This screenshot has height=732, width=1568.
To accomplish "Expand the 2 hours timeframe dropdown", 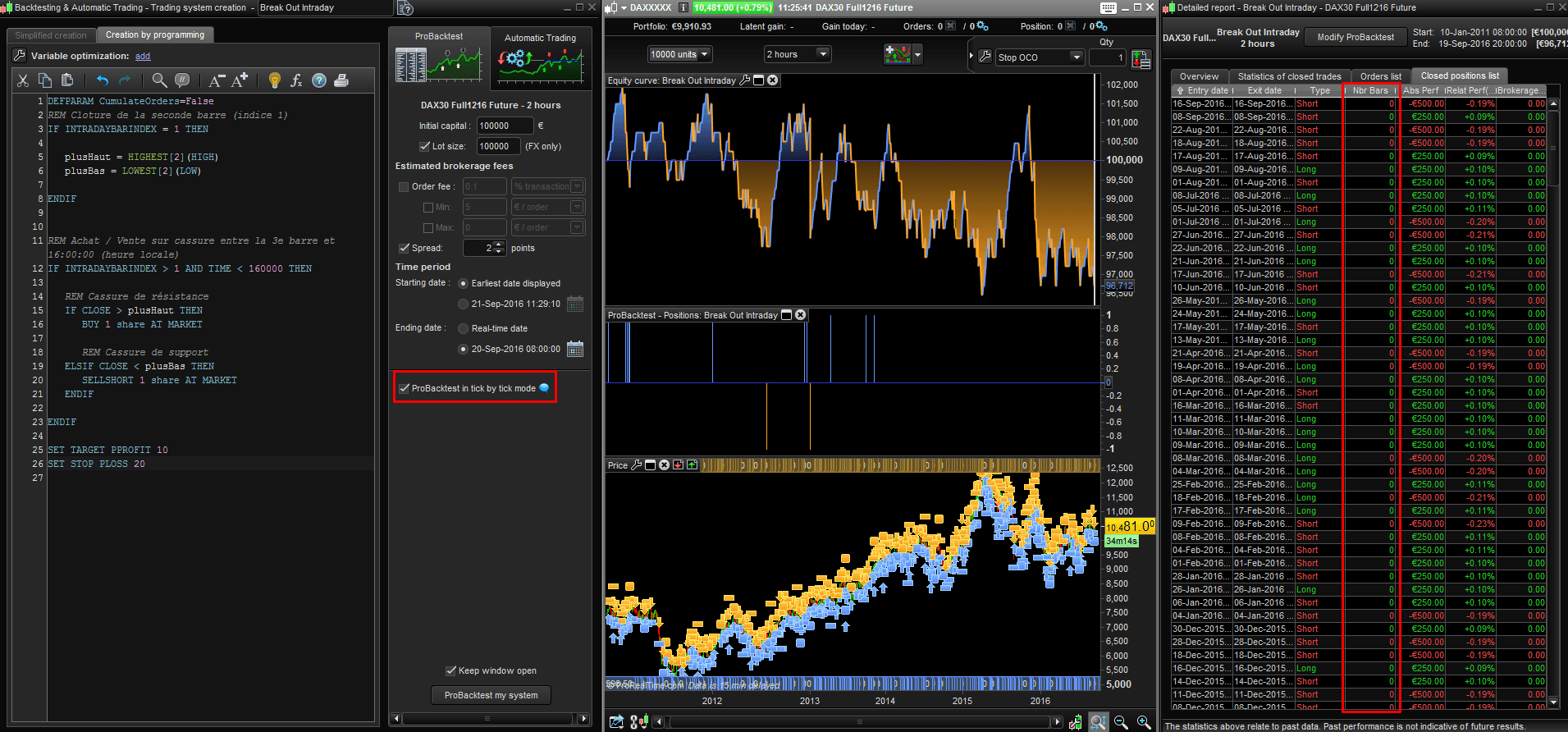I will (798, 55).
